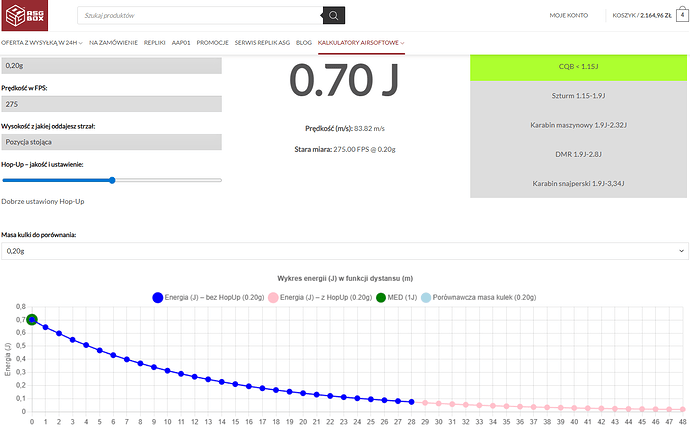
Task: Expand the 'Kalkulatory Airsoftowe' menu
Action: [361, 44]
